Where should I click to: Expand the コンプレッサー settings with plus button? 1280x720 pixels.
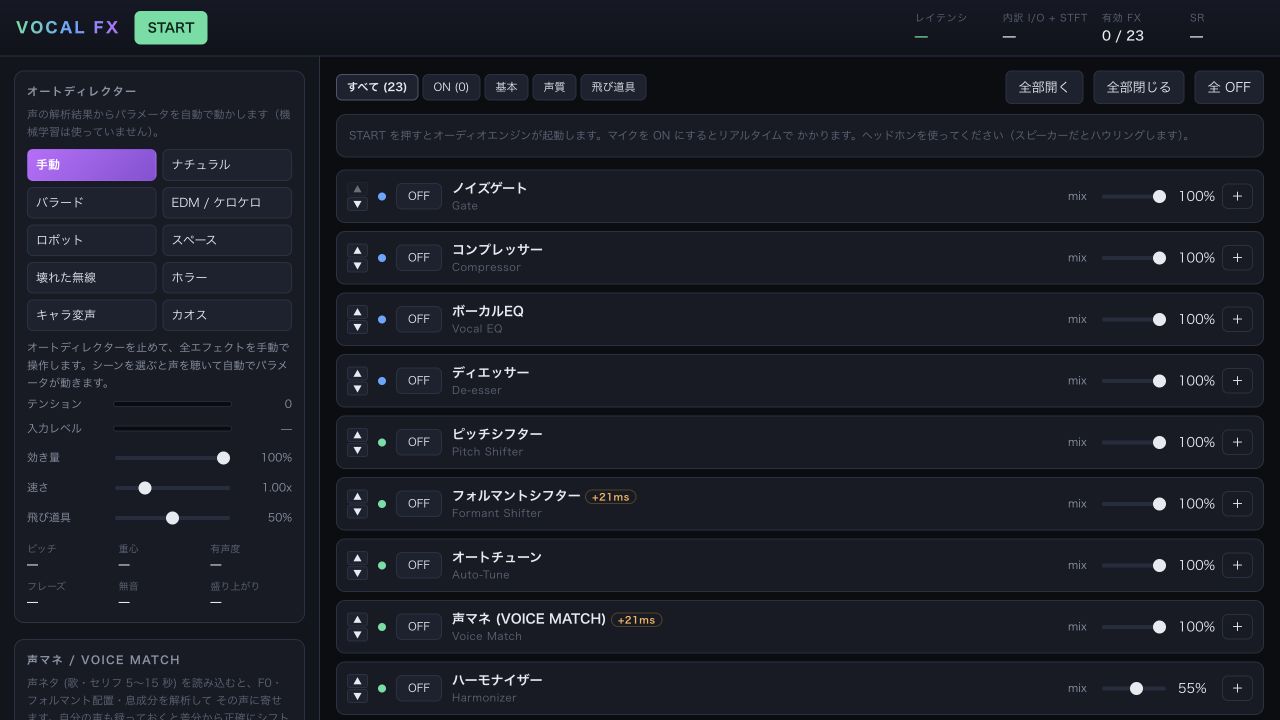(1237, 258)
